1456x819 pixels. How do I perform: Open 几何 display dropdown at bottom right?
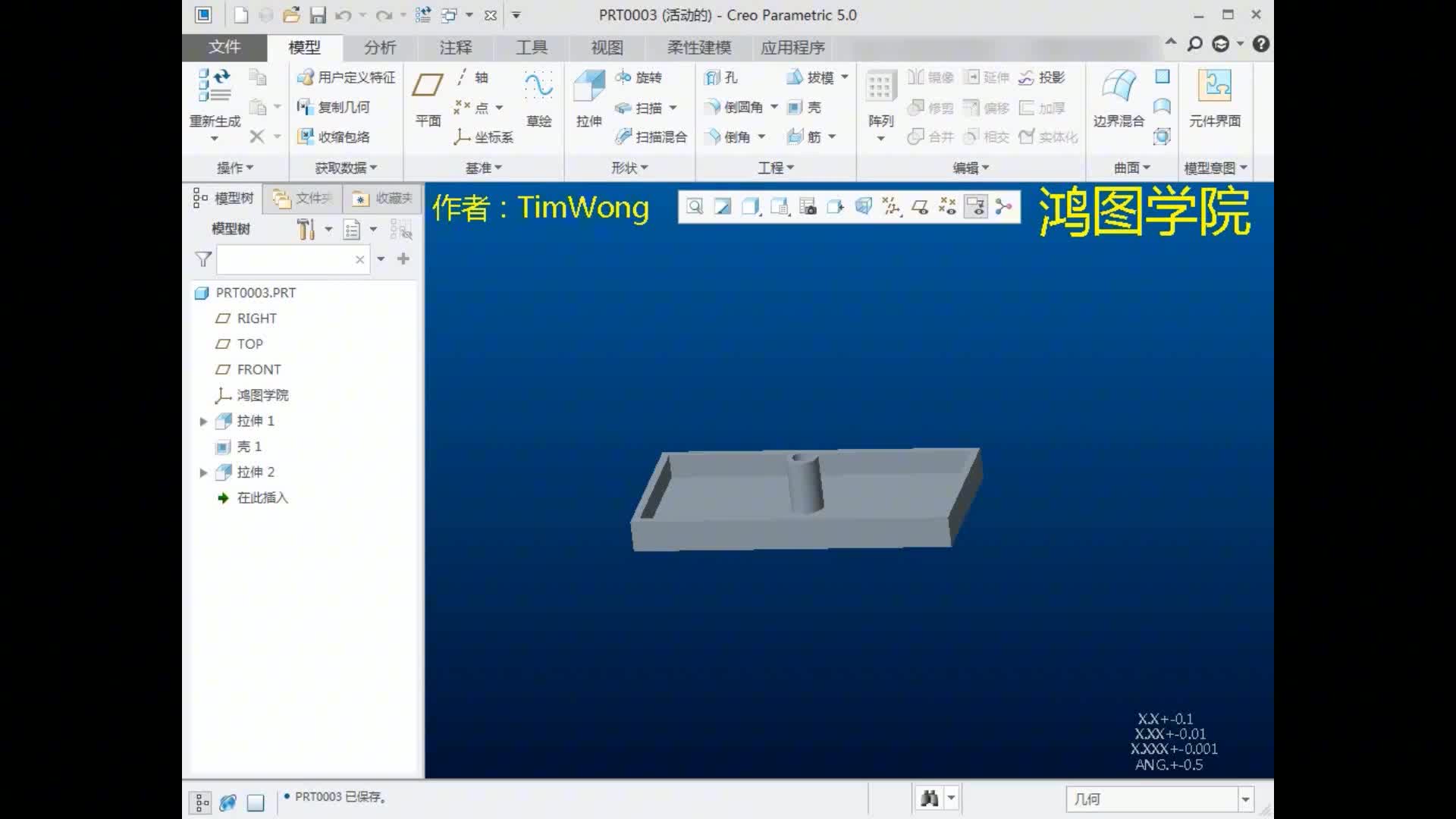coord(1245,798)
